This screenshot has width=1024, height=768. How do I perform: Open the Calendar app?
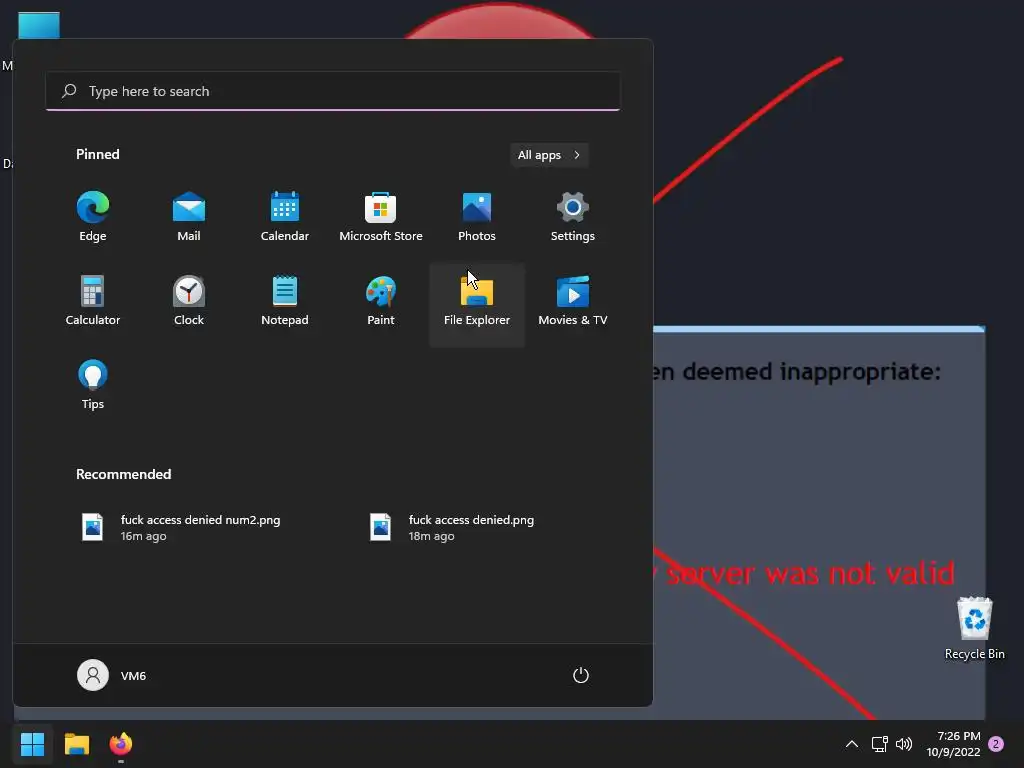pos(285,217)
